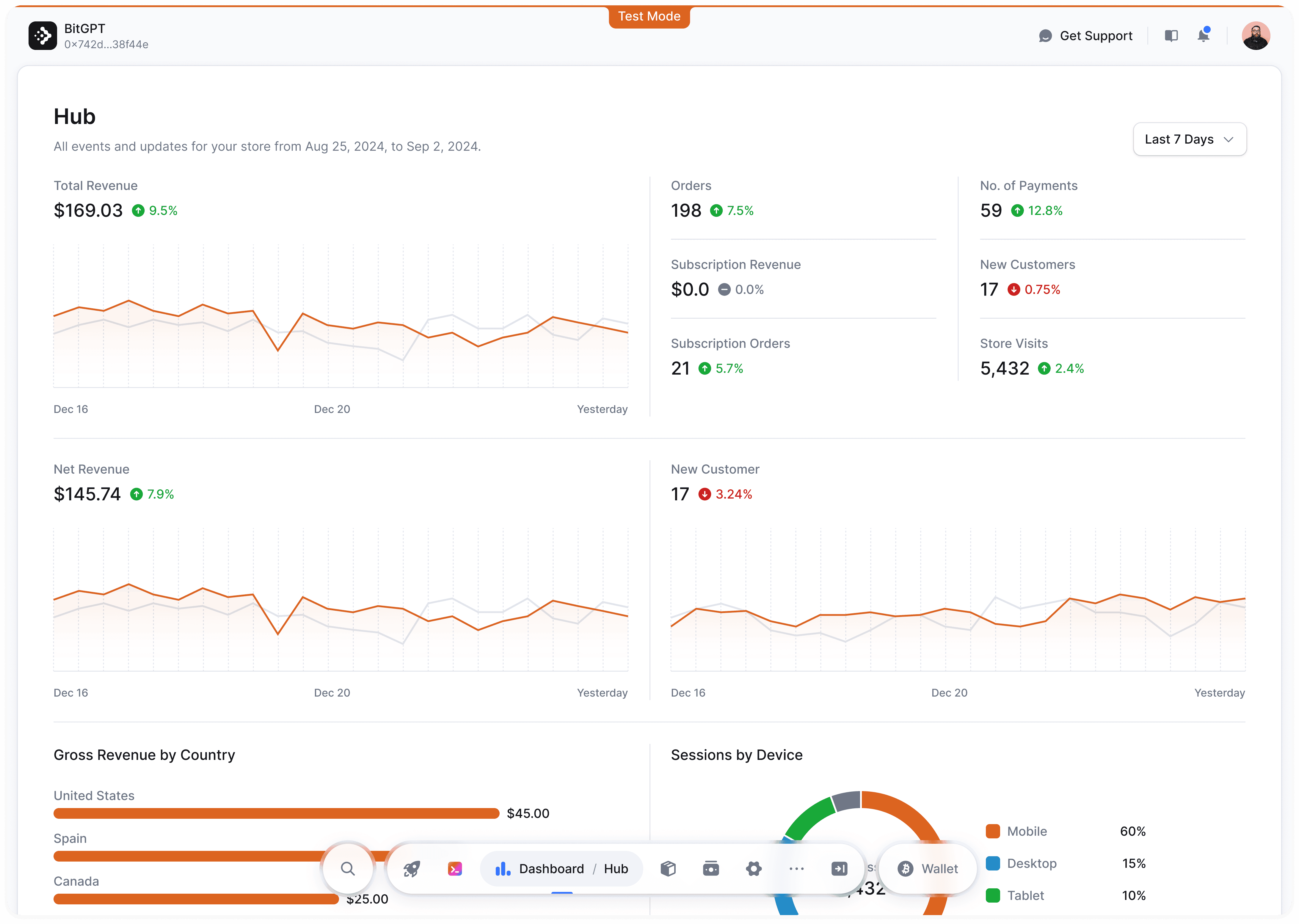The height and width of the screenshot is (924, 1299).
Task: Select the package/products icon in the dock
Action: coord(669,869)
